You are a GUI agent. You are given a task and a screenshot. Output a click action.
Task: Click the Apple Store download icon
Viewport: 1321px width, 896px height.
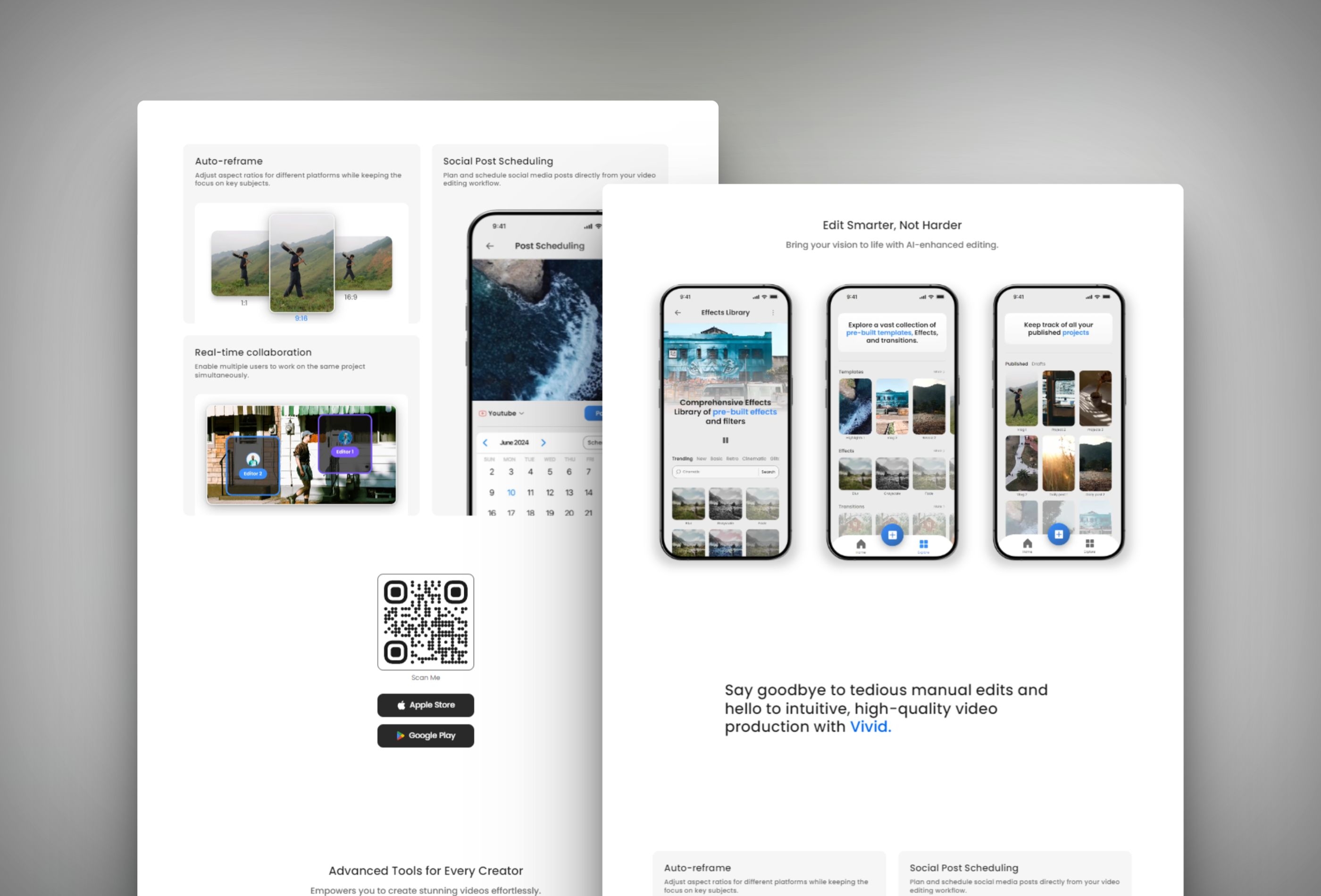424,705
